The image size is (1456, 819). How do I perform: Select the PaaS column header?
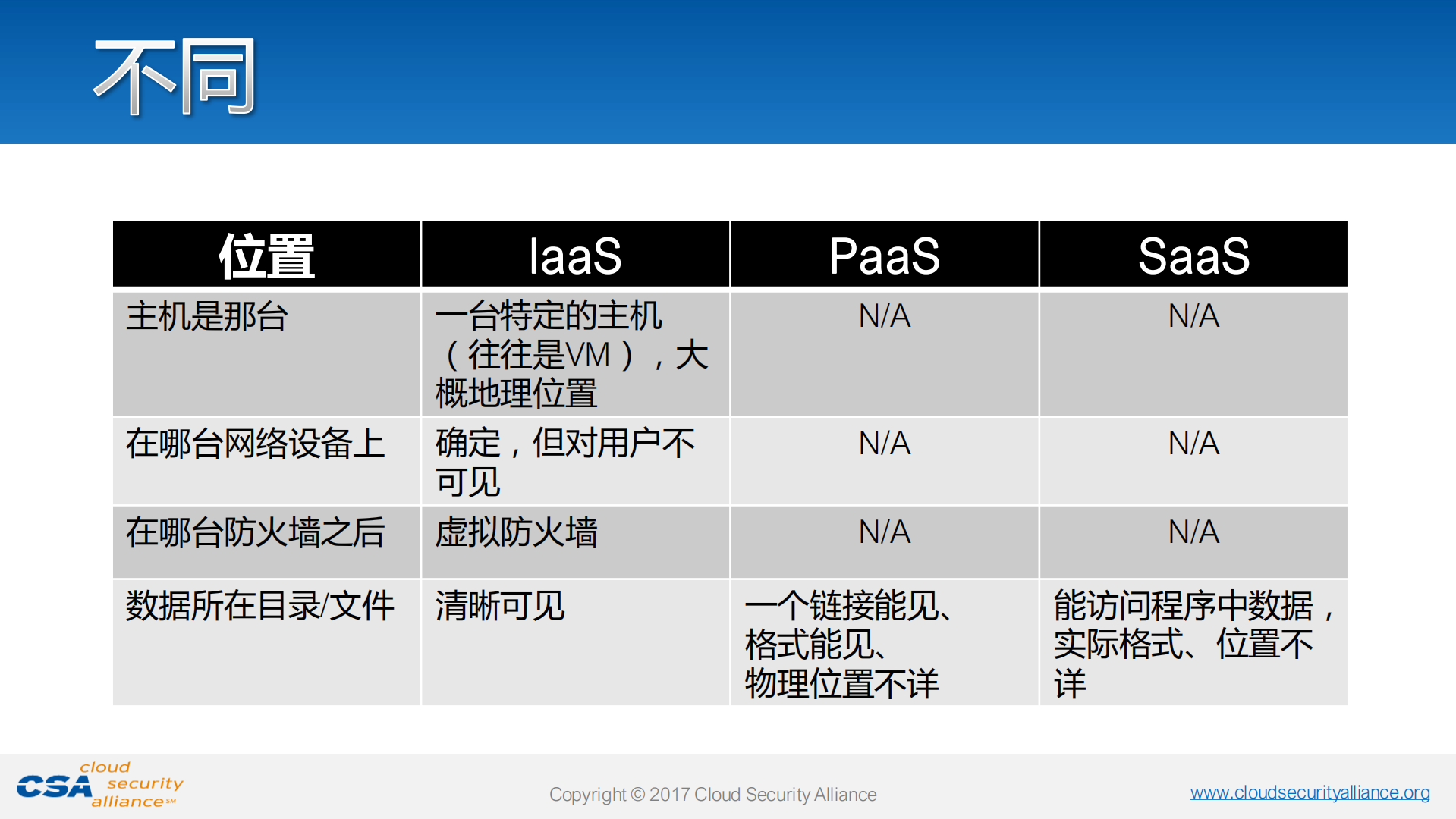[884, 254]
